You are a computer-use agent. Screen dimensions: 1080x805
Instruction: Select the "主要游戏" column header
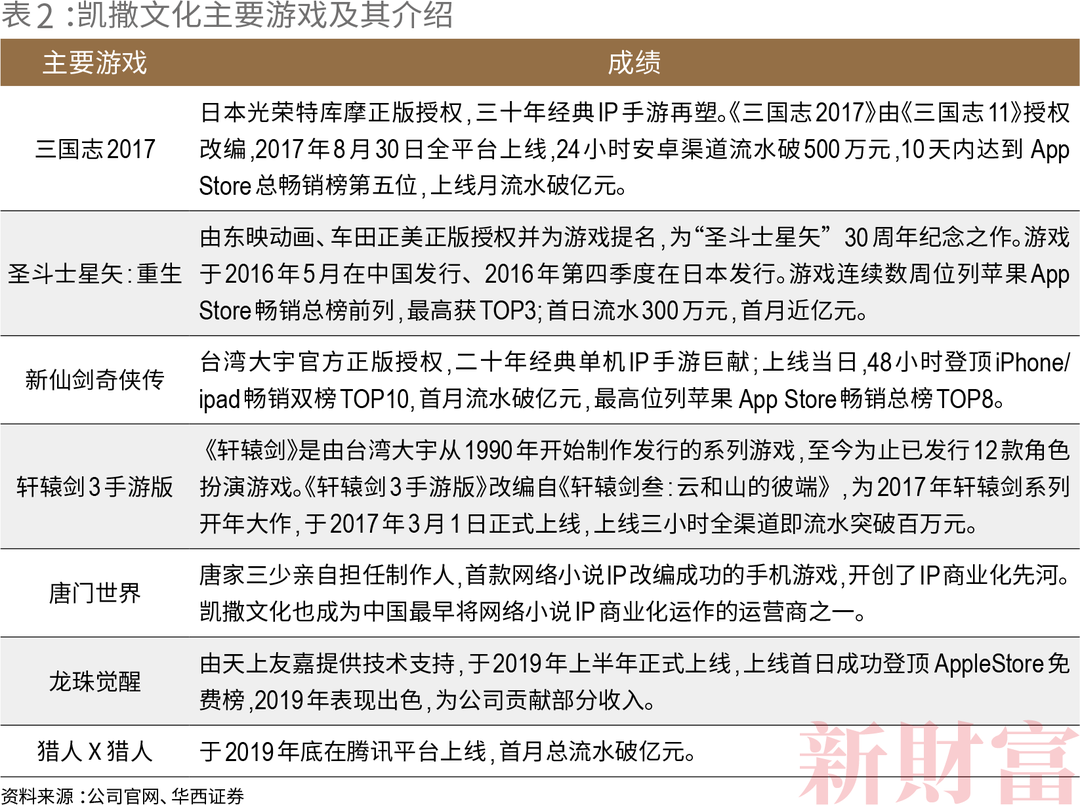95,63
